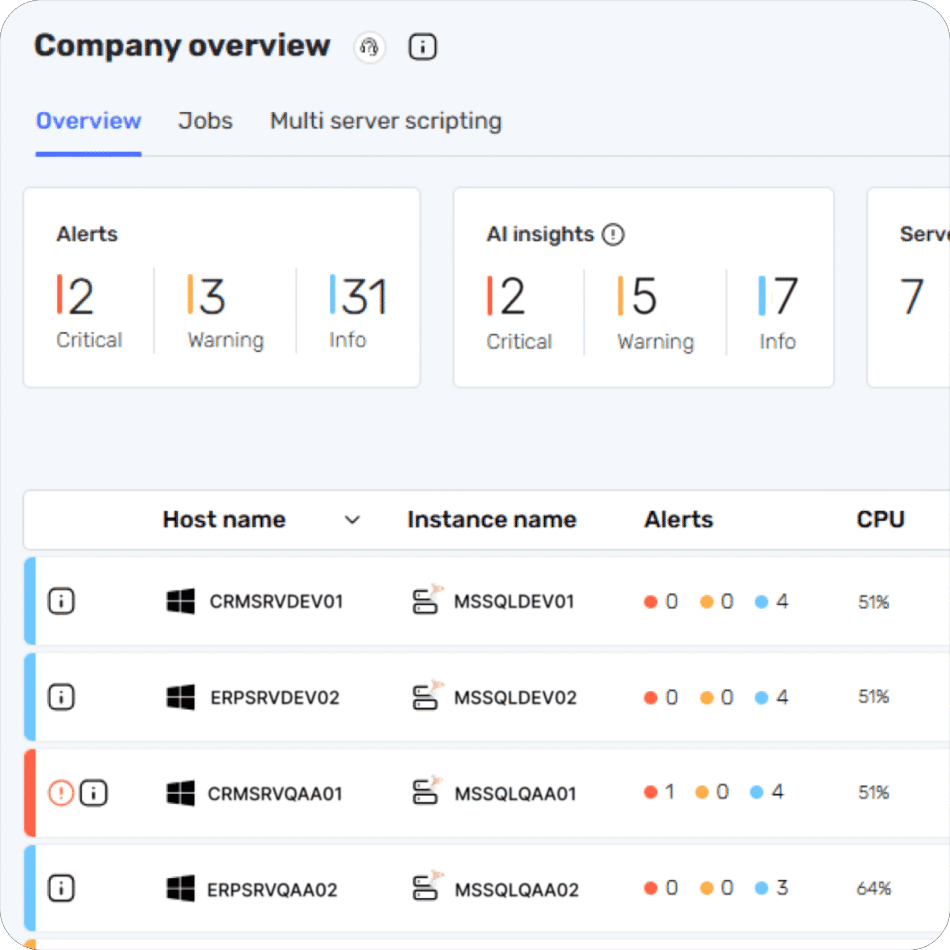Click the red critical alert icon on CRMSRVQAA01 row
The height and width of the screenshot is (950, 950).
coord(61,792)
